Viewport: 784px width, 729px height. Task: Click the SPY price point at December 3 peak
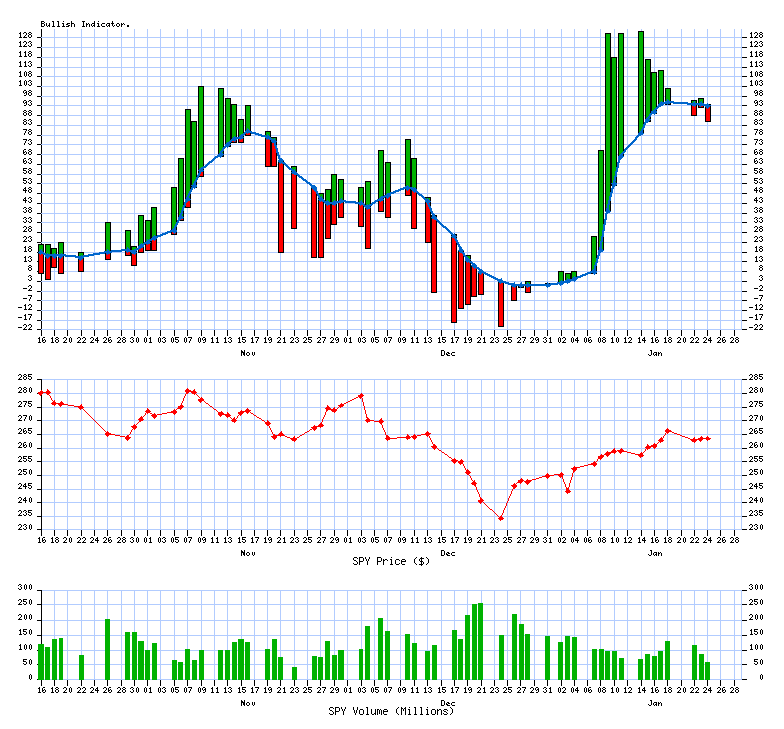click(361, 396)
